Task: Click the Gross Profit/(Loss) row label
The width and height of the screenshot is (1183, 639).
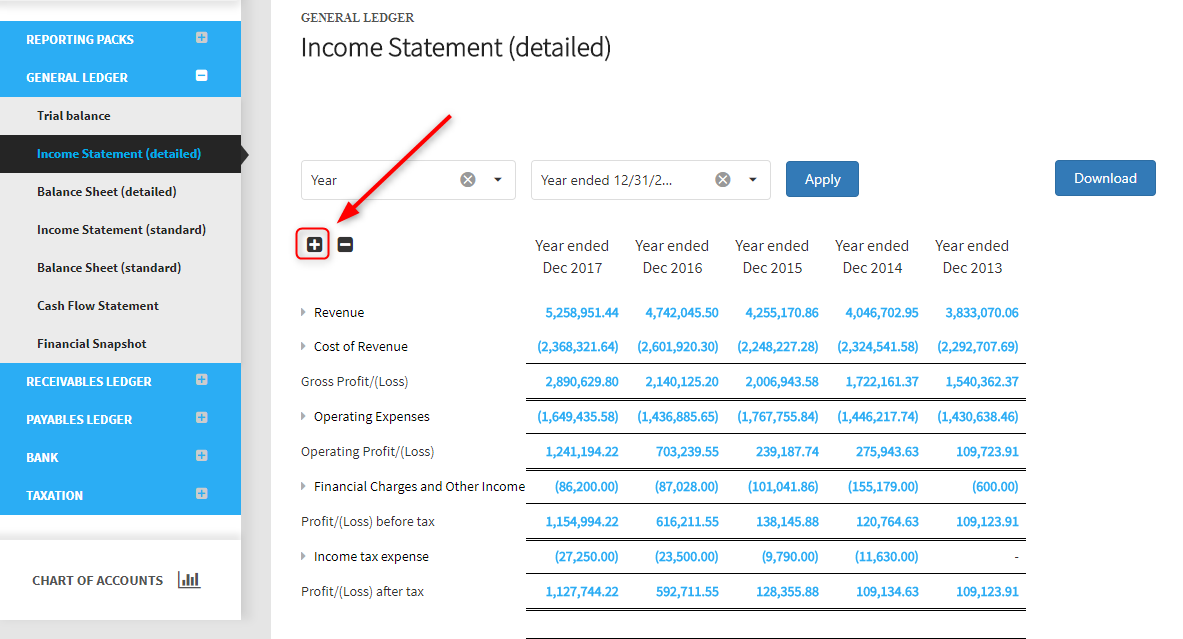Action: (x=355, y=382)
